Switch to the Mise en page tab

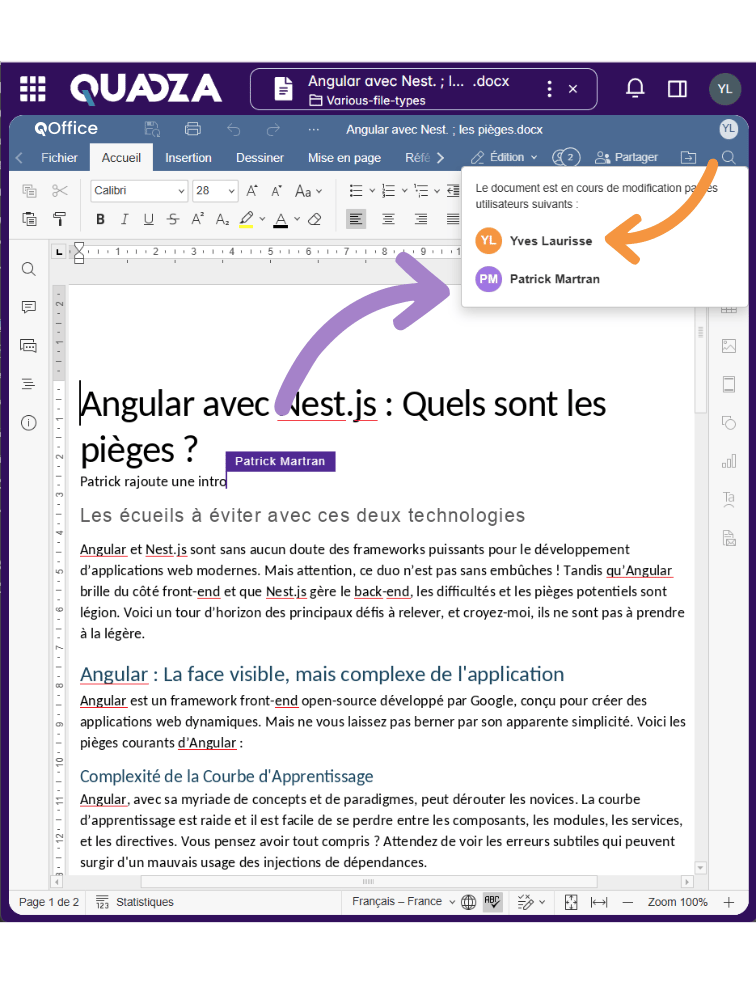pyautogui.click(x=344, y=157)
